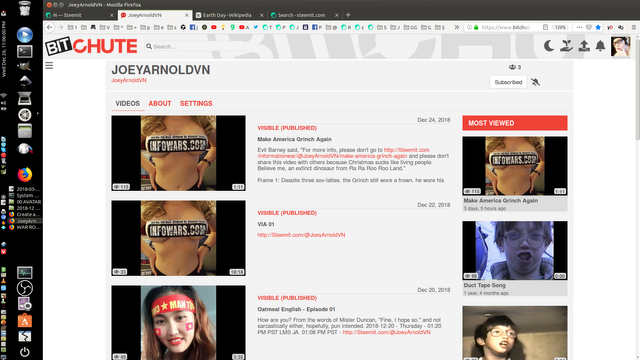Image resolution: width=640 pixels, height=360 pixels.
Task: Open the notifications bell icon
Action: (x=600, y=46)
